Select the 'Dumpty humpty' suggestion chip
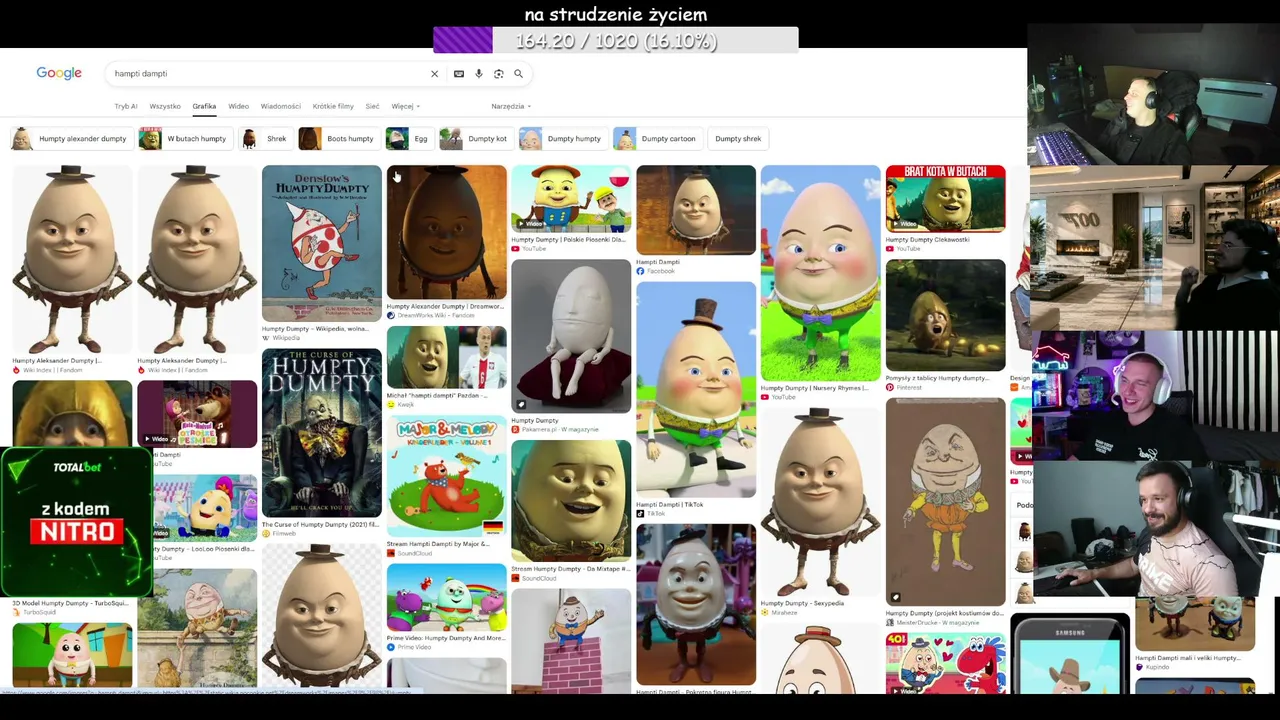1280x720 pixels. (x=562, y=139)
